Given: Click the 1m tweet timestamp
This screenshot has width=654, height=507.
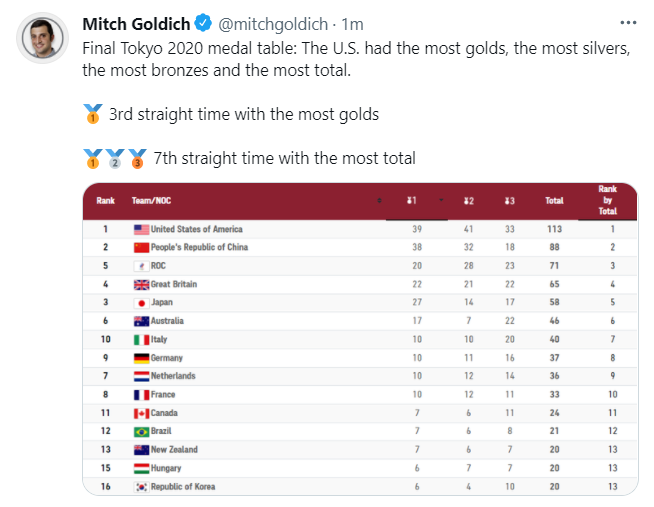Looking at the screenshot, I should click(x=352, y=24).
